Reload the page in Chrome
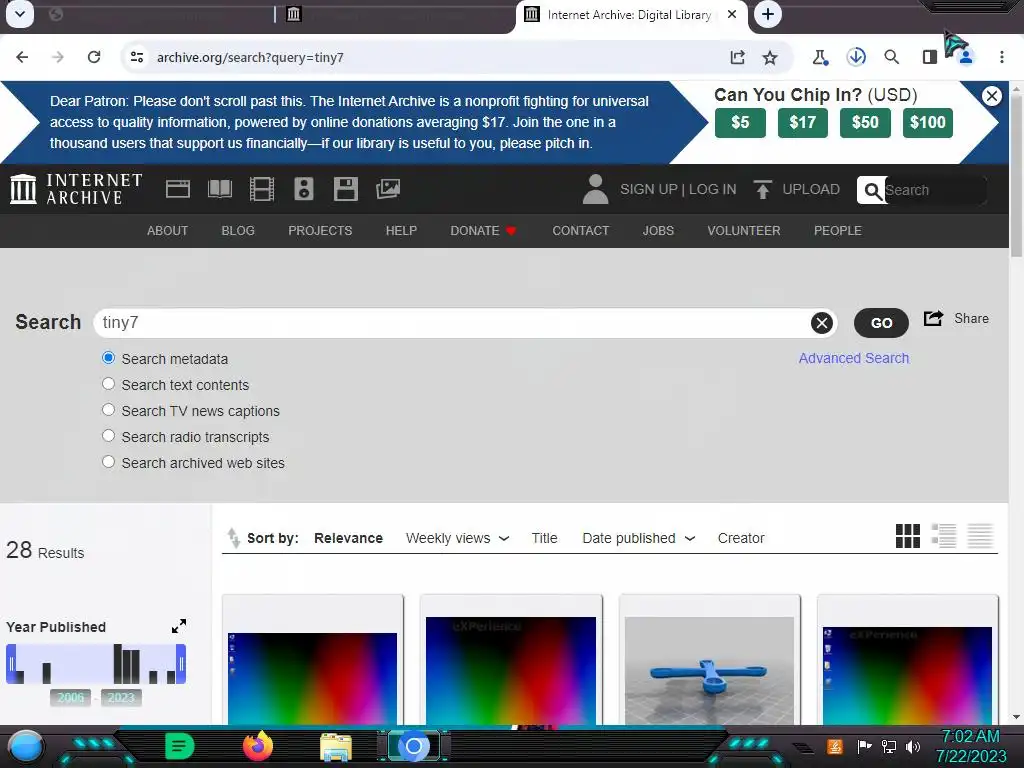This screenshot has width=1024, height=768. [94, 57]
